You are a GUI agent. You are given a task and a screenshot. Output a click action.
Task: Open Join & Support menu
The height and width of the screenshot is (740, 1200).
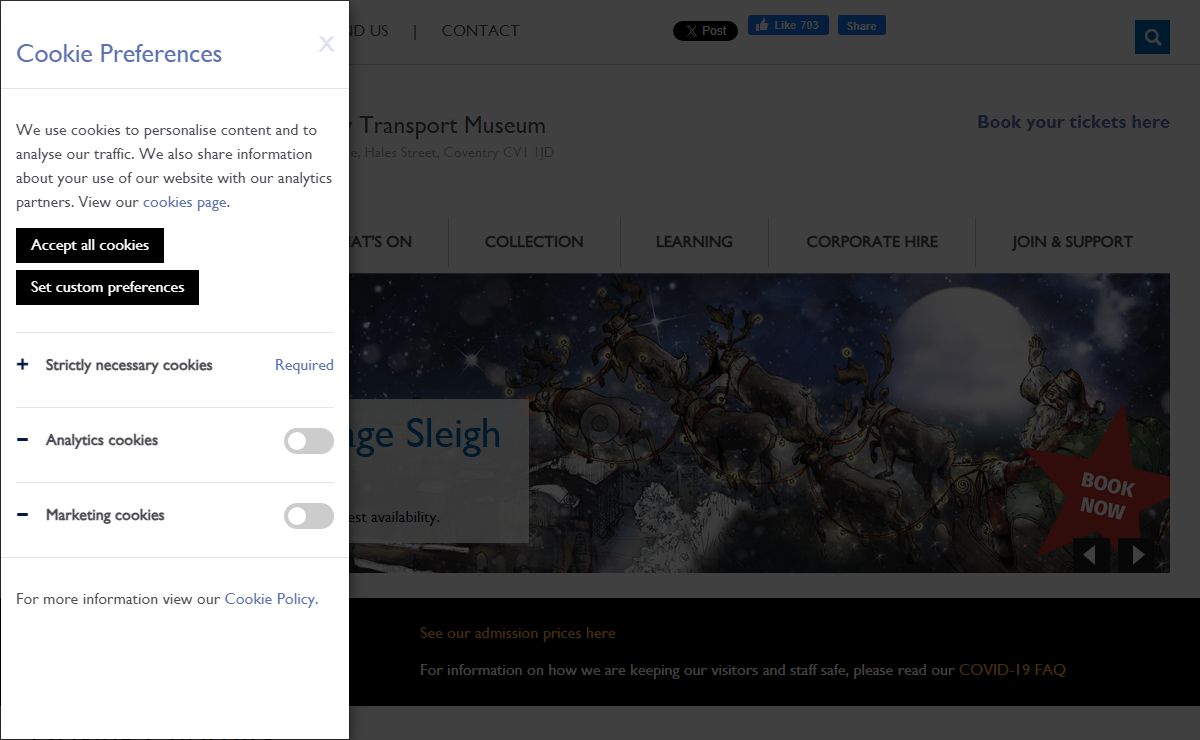1072,242
